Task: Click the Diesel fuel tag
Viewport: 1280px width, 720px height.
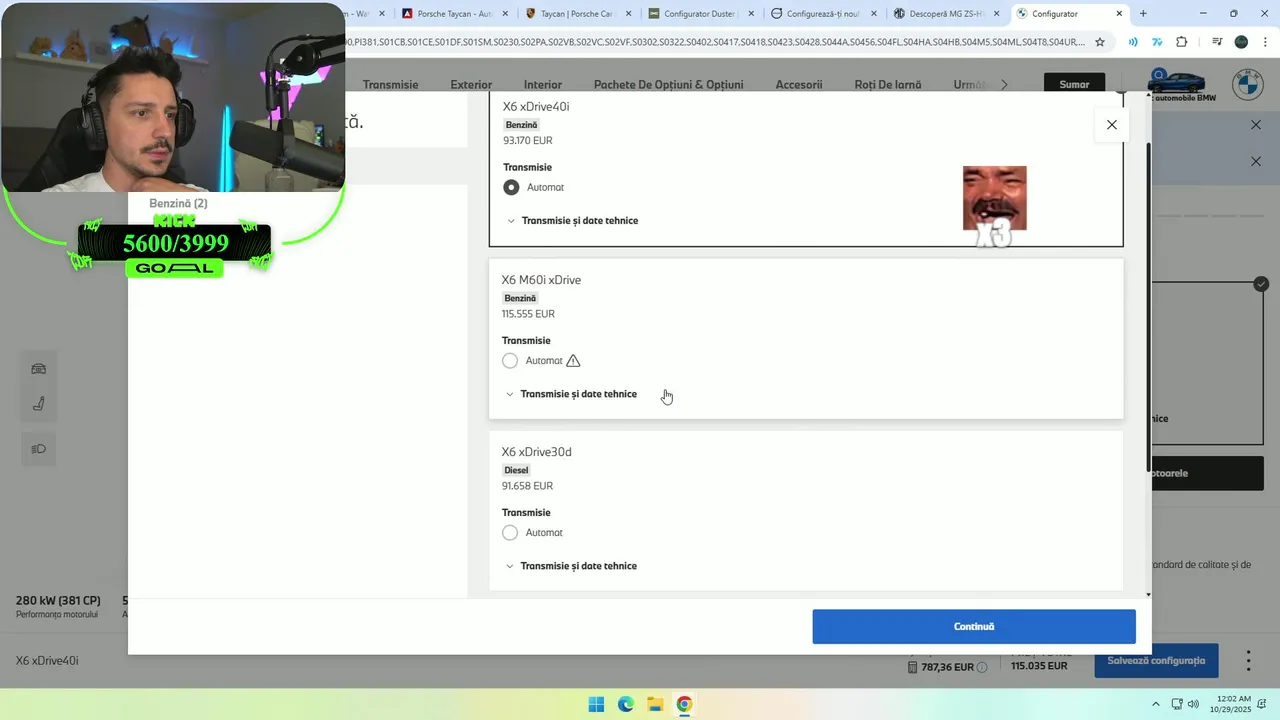Action: pyautogui.click(x=516, y=470)
